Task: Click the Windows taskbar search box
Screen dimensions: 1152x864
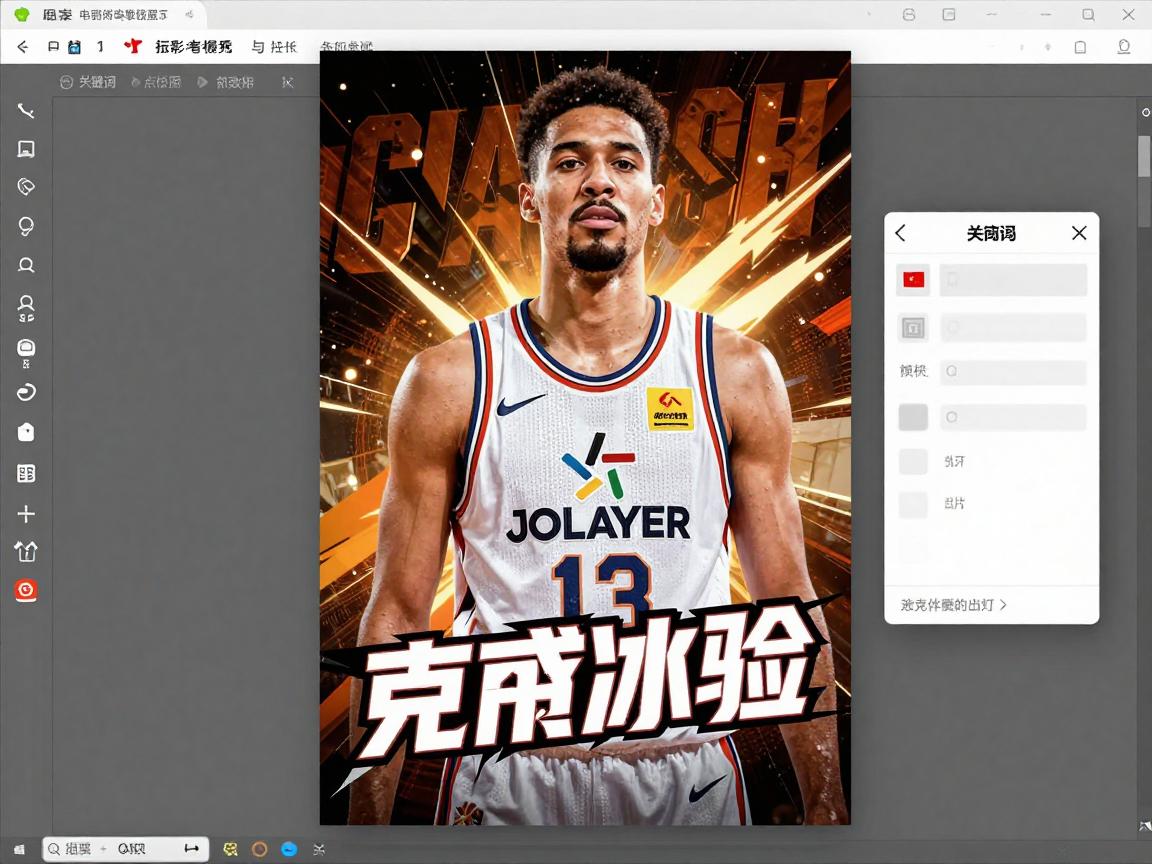Action: tap(125, 849)
